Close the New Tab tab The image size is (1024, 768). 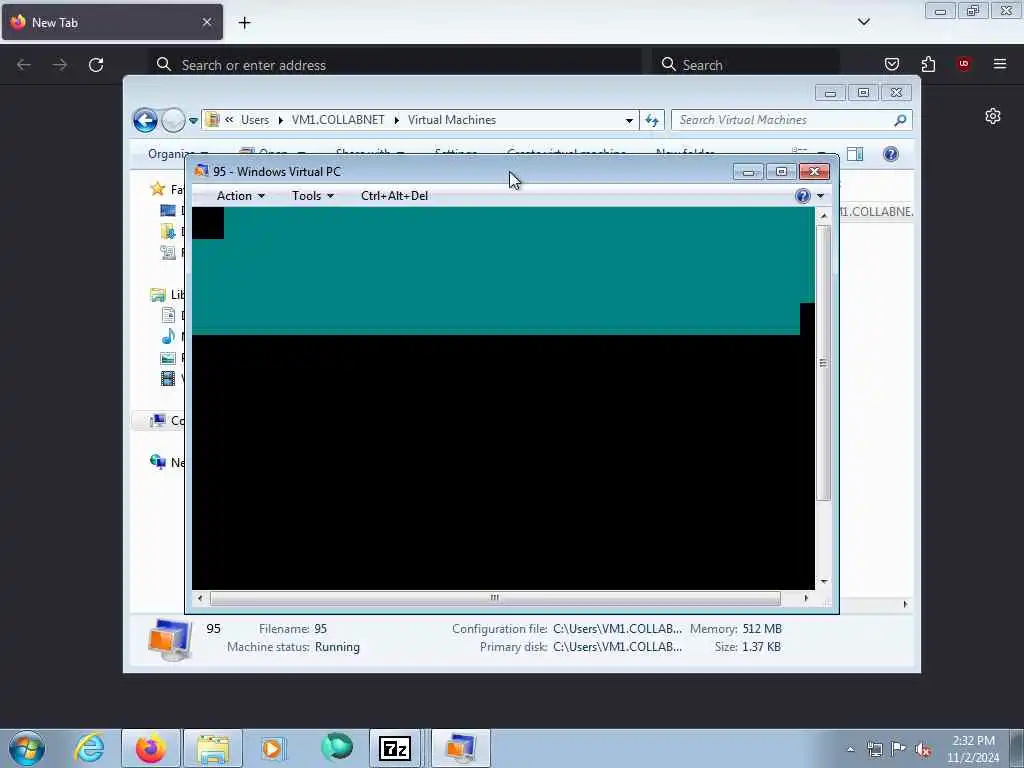(x=207, y=22)
